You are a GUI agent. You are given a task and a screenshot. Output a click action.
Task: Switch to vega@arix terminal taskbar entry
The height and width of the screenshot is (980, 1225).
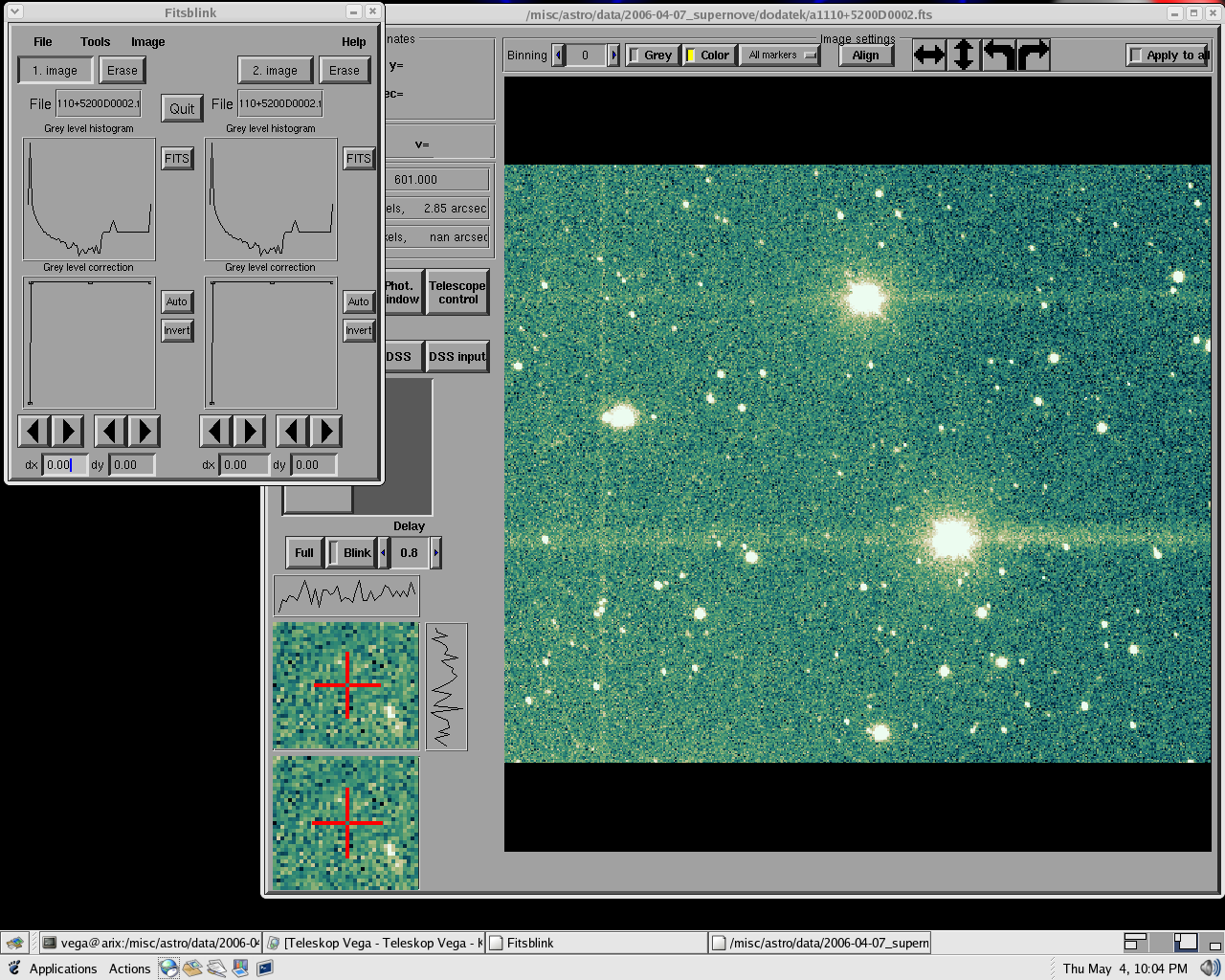point(151,943)
